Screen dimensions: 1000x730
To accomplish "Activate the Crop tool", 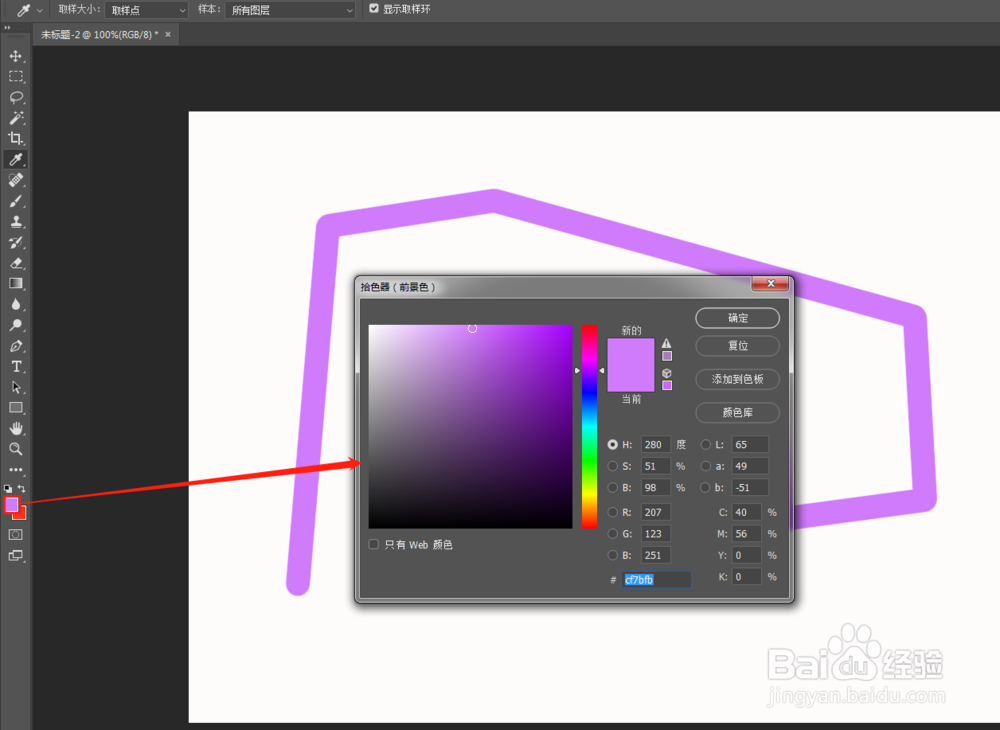I will tap(15, 138).
